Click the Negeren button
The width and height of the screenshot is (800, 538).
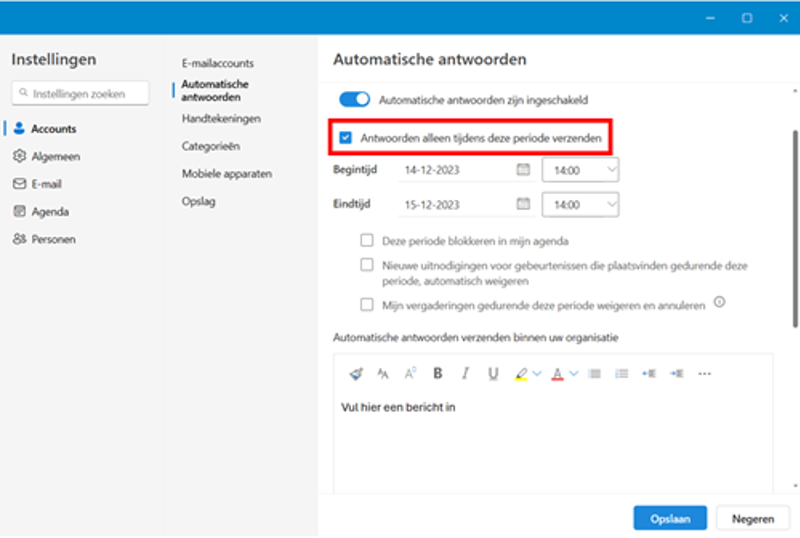tap(753, 517)
